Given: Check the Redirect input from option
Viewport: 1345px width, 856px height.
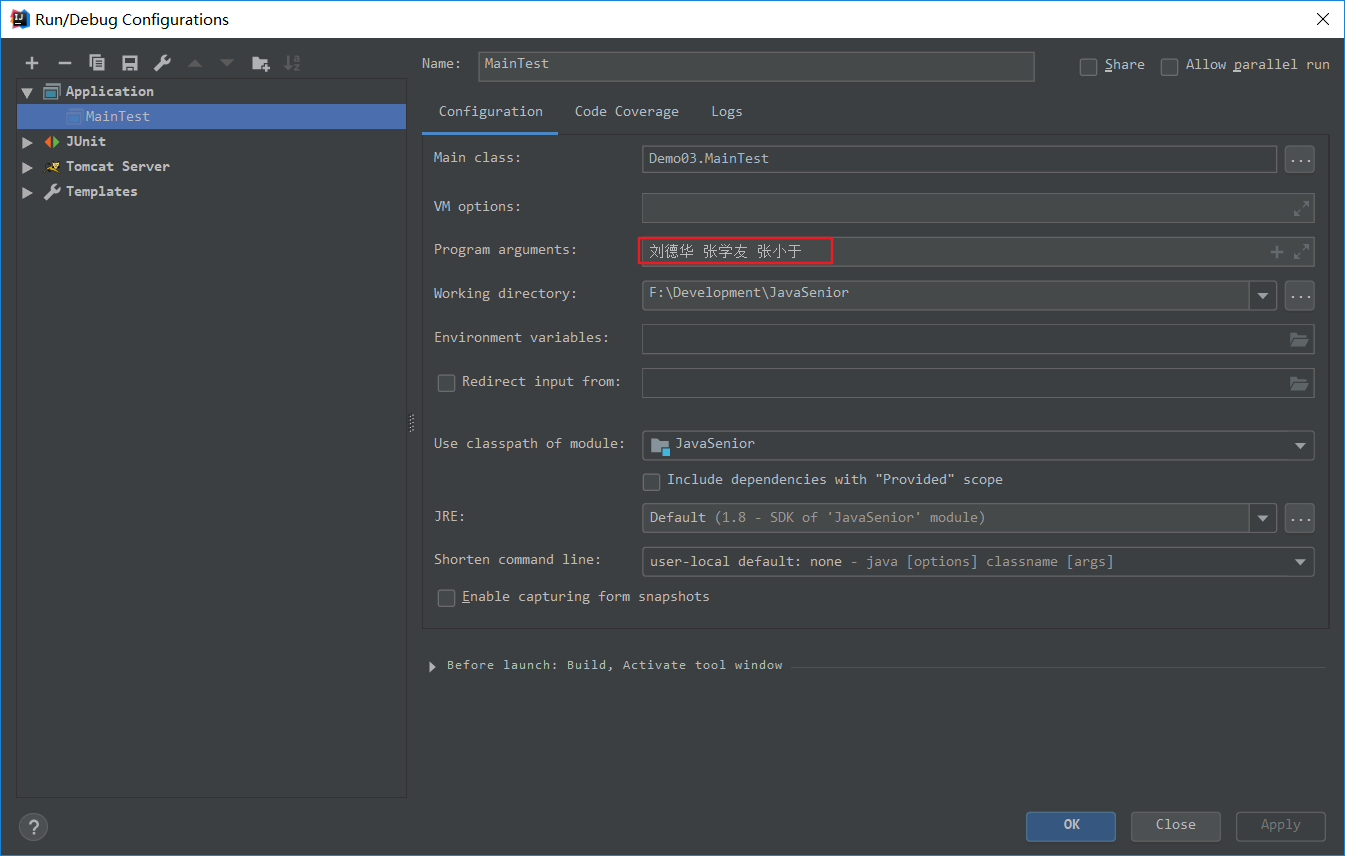Looking at the screenshot, I should pos(446,383).
